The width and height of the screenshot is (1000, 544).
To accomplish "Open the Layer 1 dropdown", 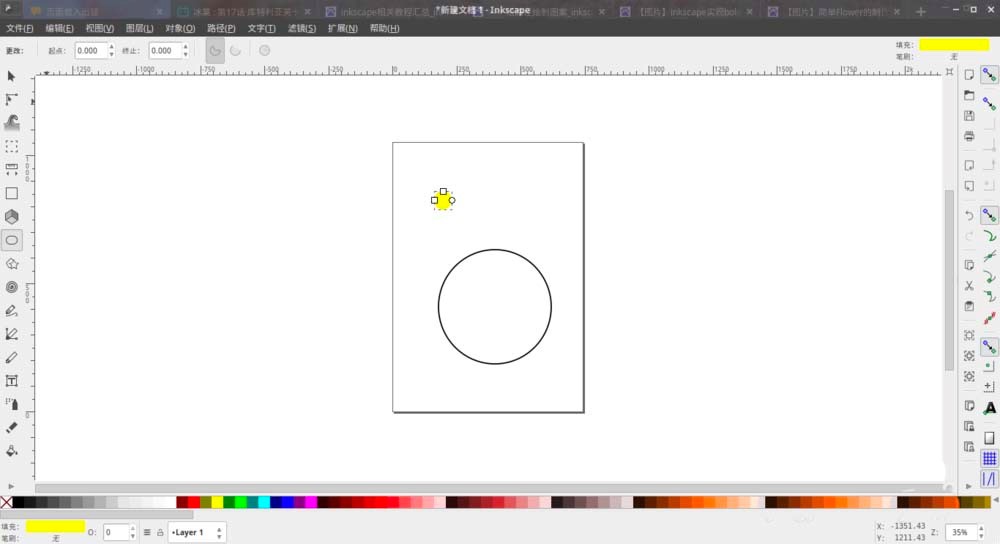I will pos(197,533).
